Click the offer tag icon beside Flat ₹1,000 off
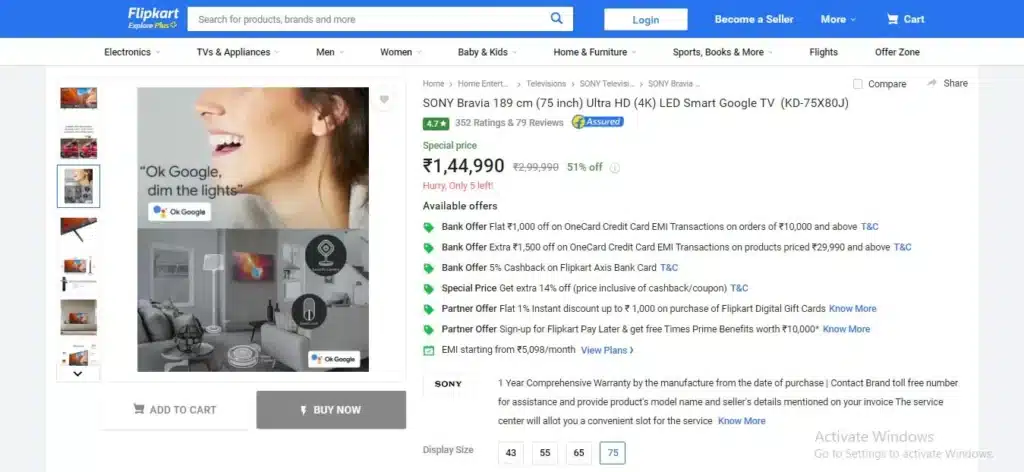This screenshot has width=1024, height=472. tap(428, 227)
